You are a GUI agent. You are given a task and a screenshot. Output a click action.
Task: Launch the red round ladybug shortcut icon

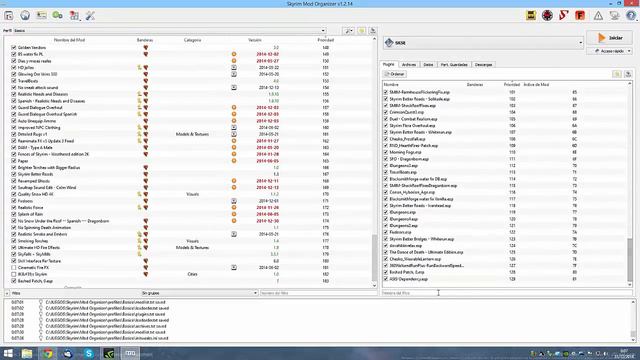tap(547, 16)
